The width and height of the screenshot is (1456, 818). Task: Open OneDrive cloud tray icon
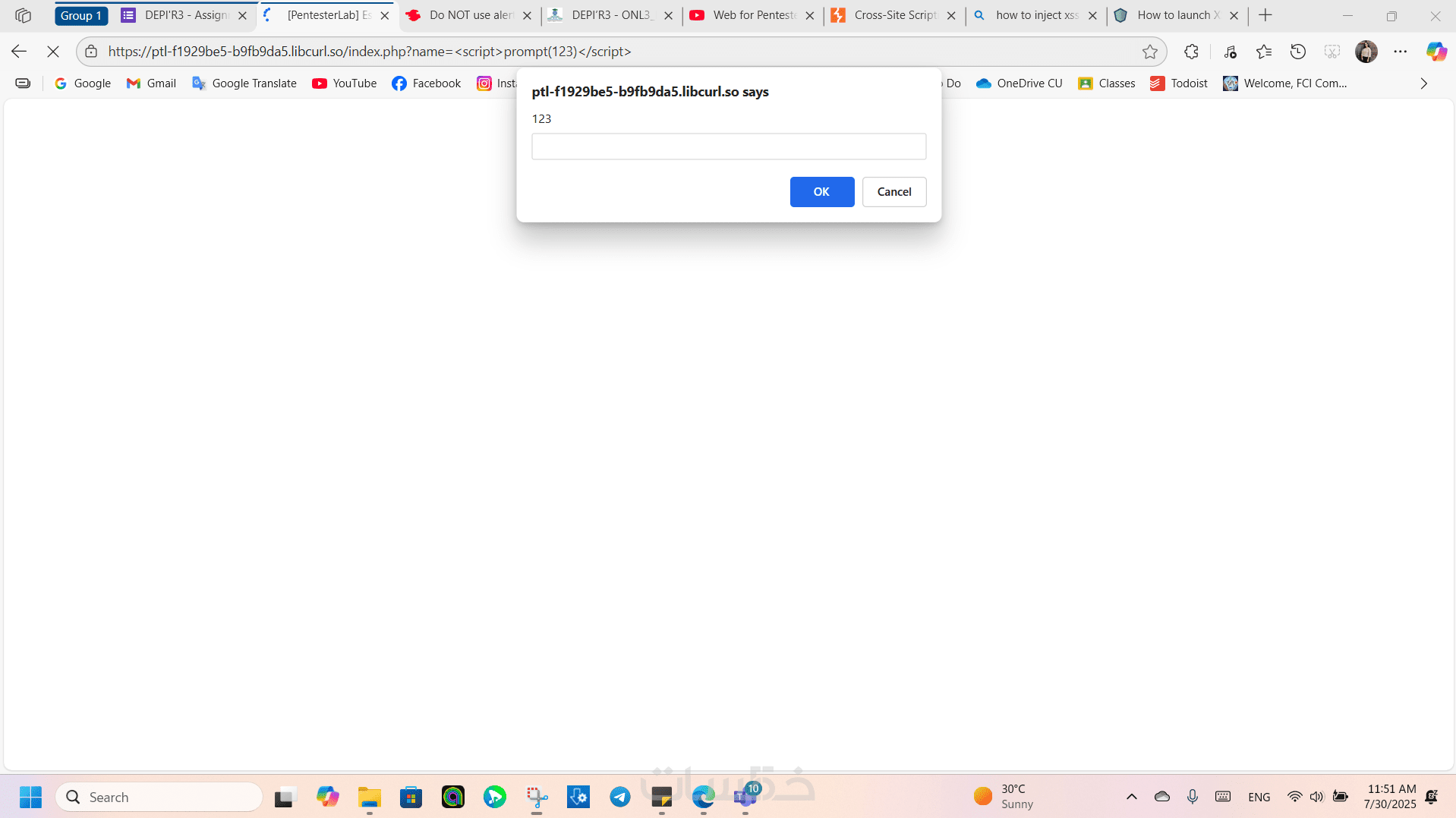tap(1162, 797)
